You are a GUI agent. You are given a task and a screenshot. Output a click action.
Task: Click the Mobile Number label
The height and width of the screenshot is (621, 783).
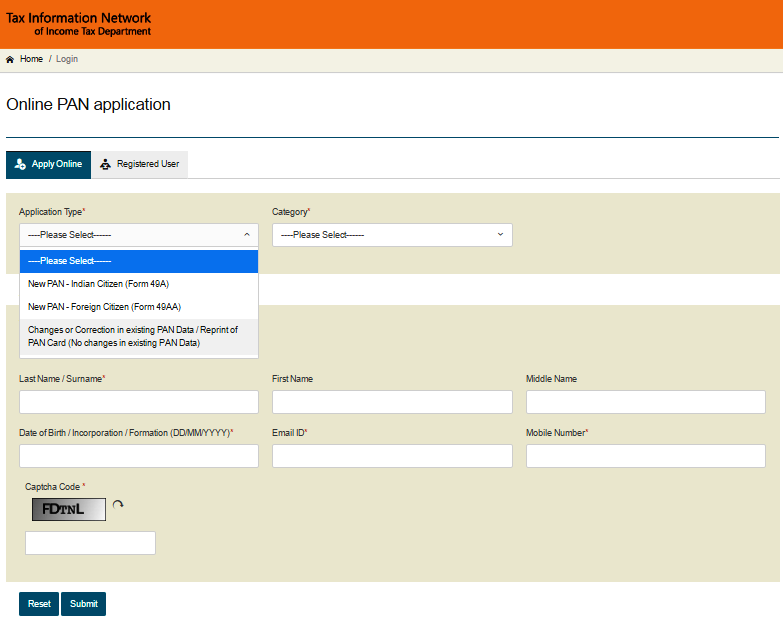(x=557, y=433)
